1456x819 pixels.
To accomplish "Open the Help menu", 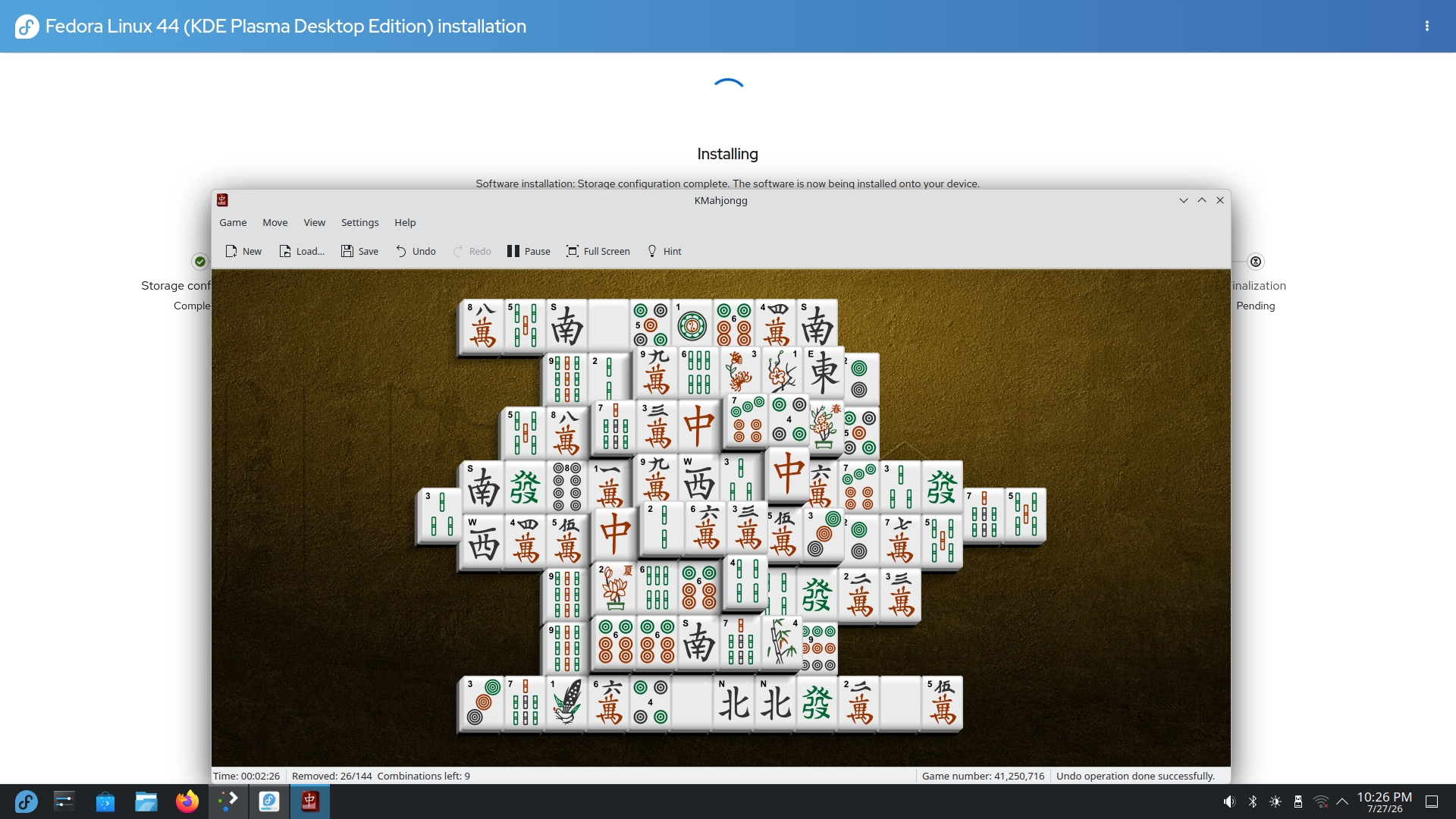I will coord(405,222).
